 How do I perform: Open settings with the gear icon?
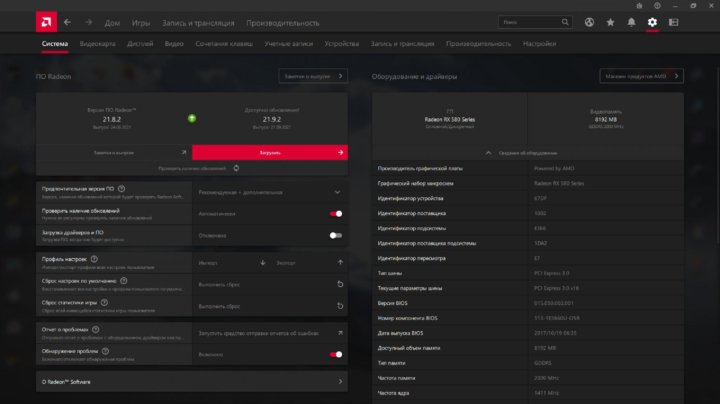point(652,21)
